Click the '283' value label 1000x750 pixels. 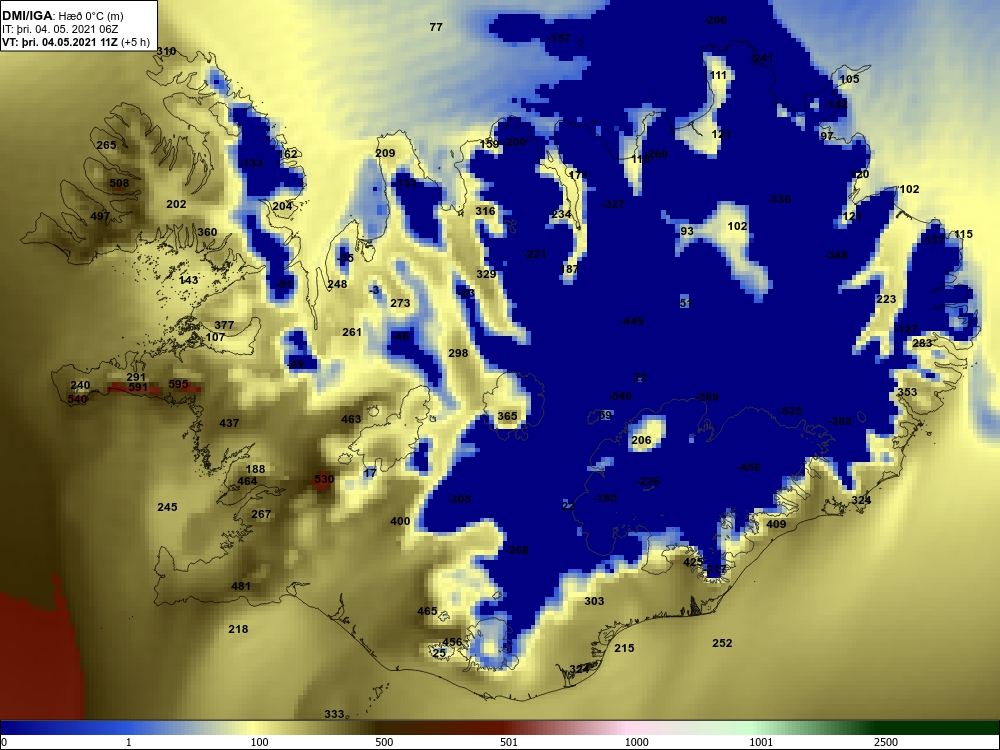922,343
